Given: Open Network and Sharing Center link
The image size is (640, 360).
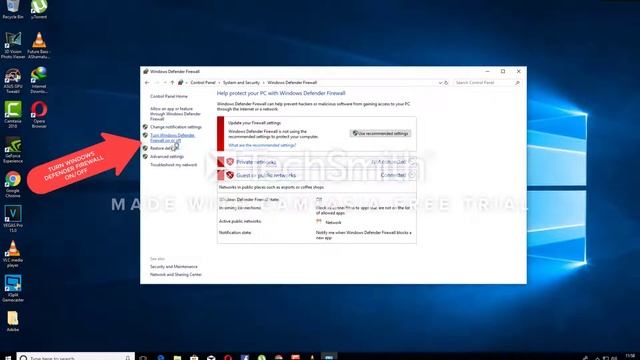Looking at the screenshot, I should pyautogui.click(x=176, y=275).
